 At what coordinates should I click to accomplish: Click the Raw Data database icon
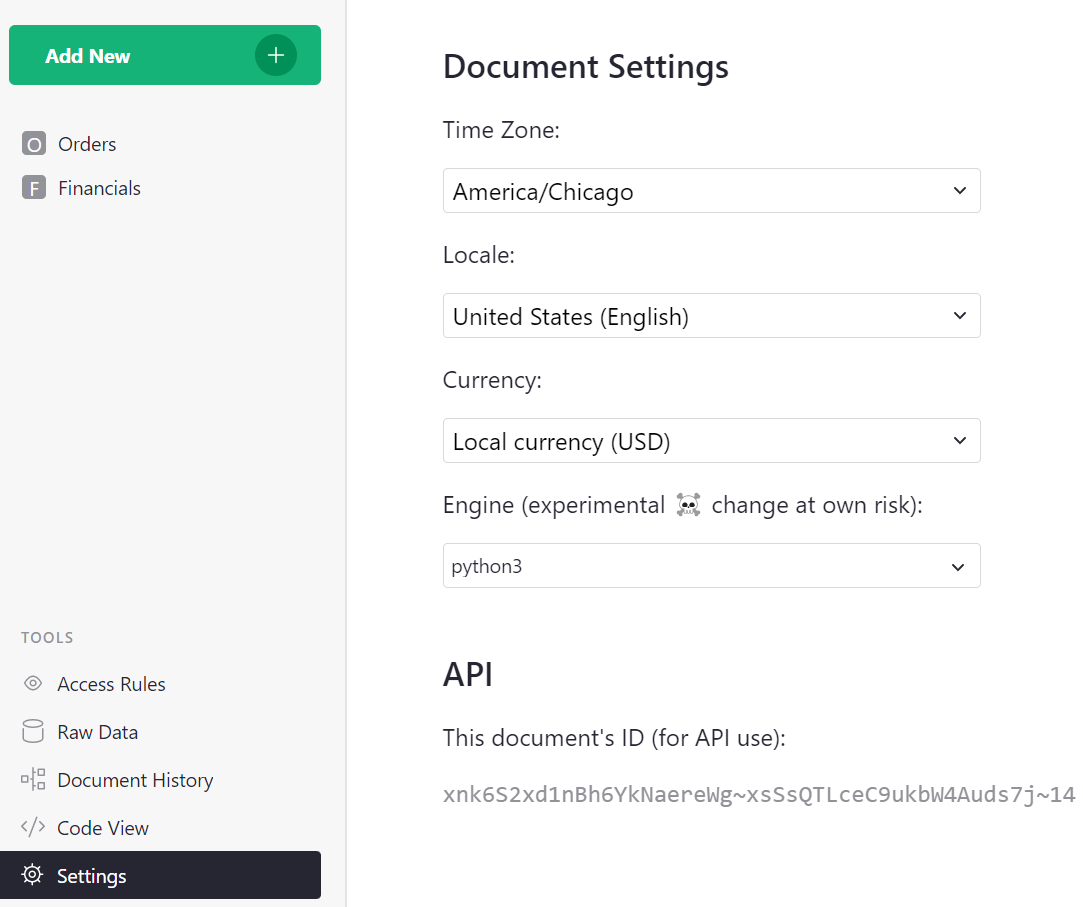[31, 731]
